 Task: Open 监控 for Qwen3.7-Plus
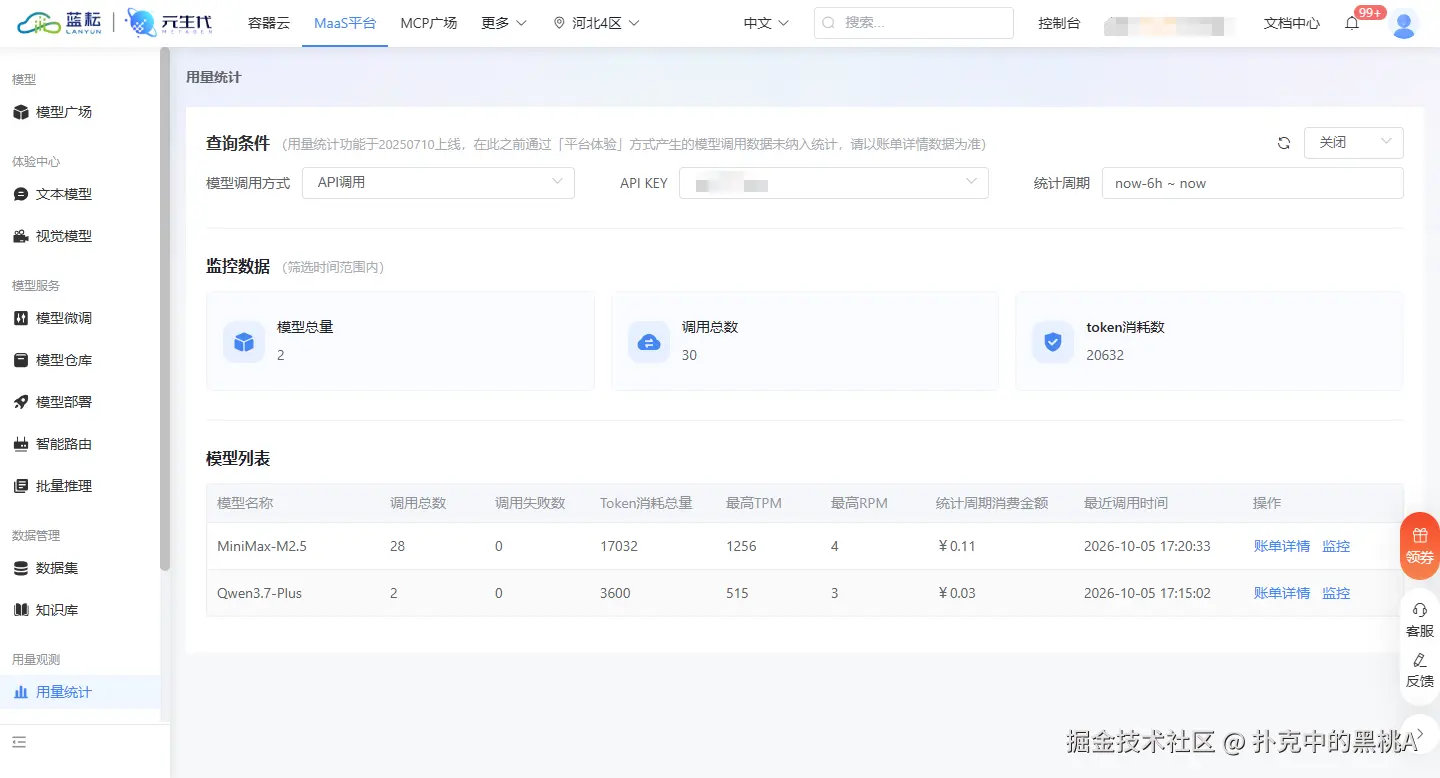pyautogui.click(x=1336, y=593)
